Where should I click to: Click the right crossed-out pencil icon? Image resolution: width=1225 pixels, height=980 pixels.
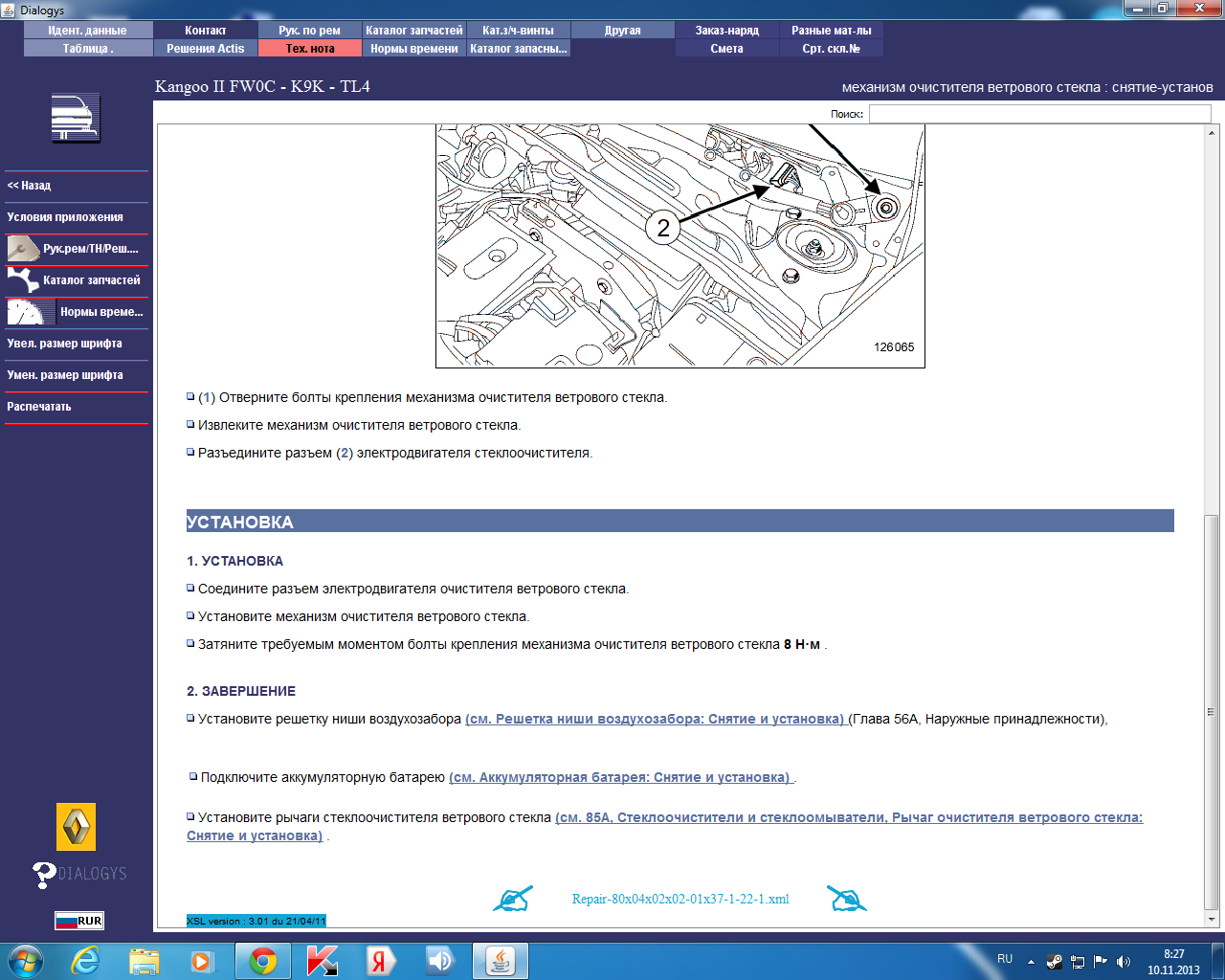[846, 899]
